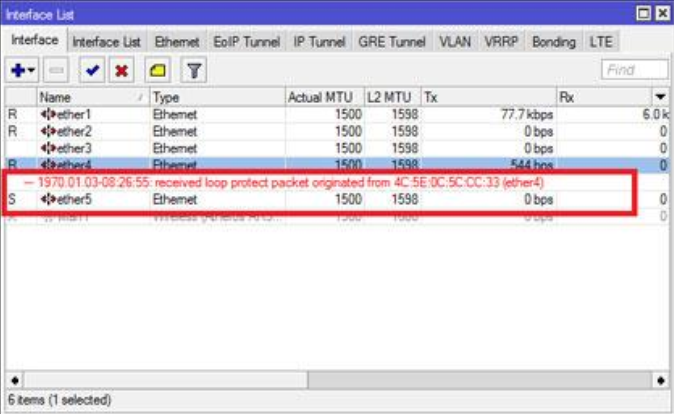Click the Type column header
This screenshot has height=414, width=674.
215,97
